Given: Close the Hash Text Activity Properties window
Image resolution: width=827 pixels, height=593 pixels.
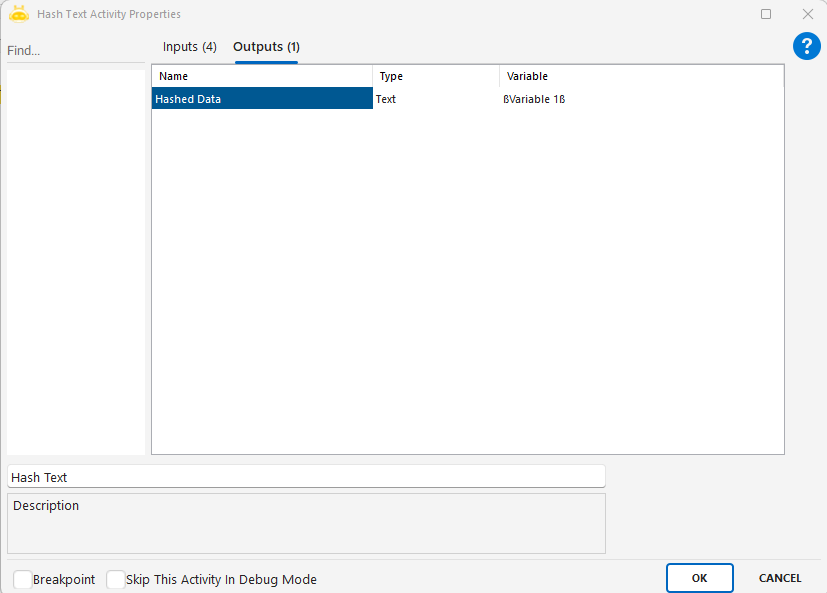Looking at the screenshot, I should point(807,14).
